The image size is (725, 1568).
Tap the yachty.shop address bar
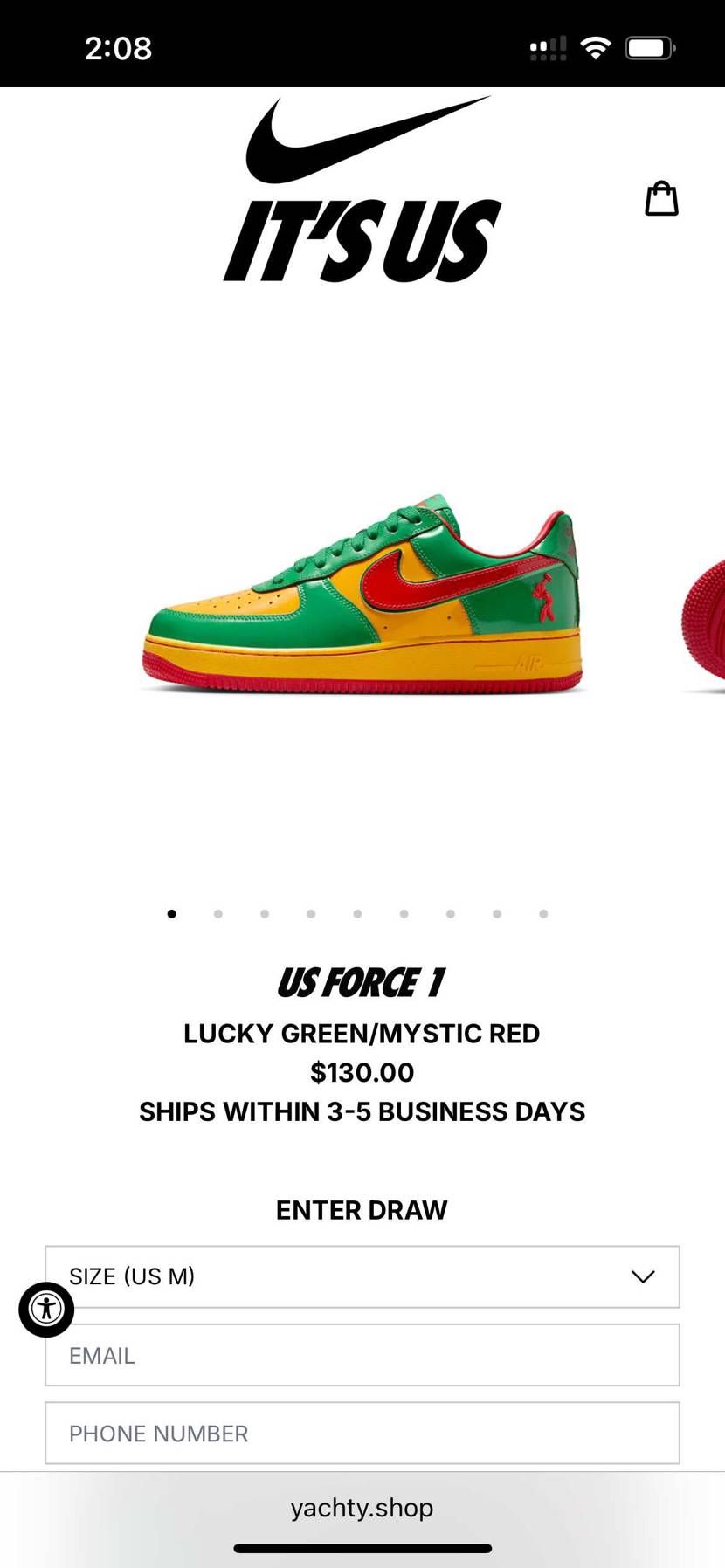pos(362,1508)
